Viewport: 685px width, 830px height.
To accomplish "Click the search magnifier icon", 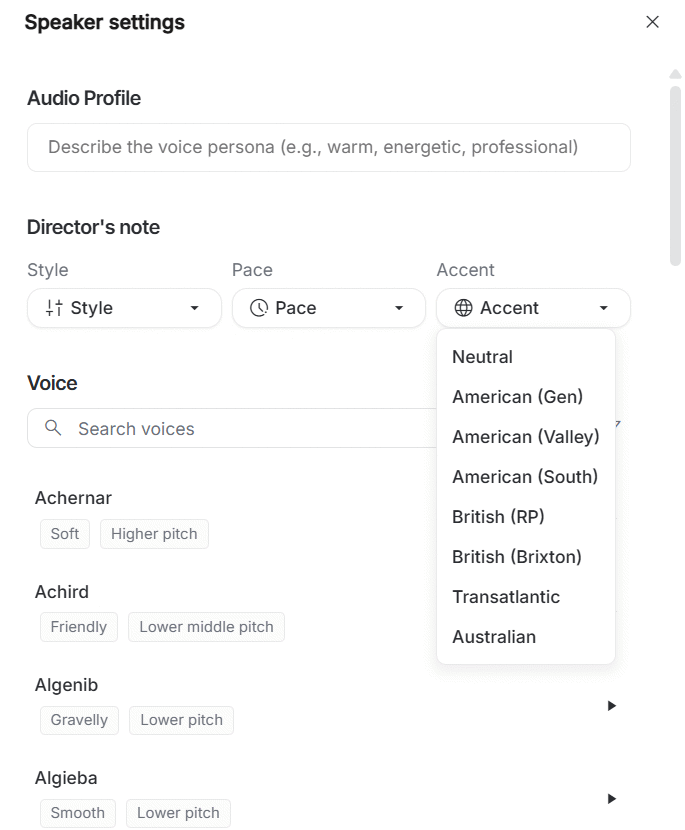I will tap(54, 428).
